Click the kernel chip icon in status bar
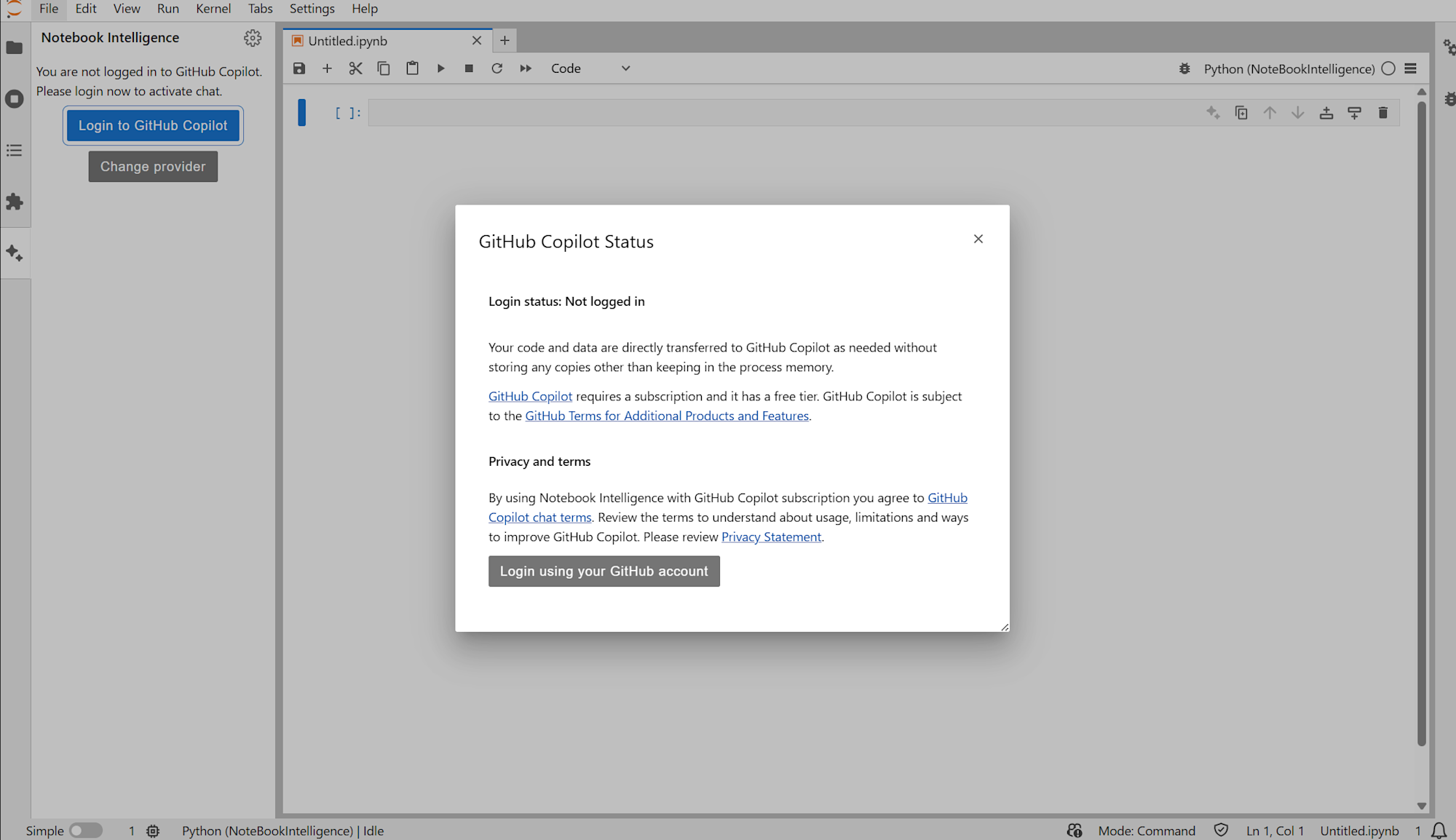Image resolution: width=1456 pixels, height=840 pixels. click(153, 831)
